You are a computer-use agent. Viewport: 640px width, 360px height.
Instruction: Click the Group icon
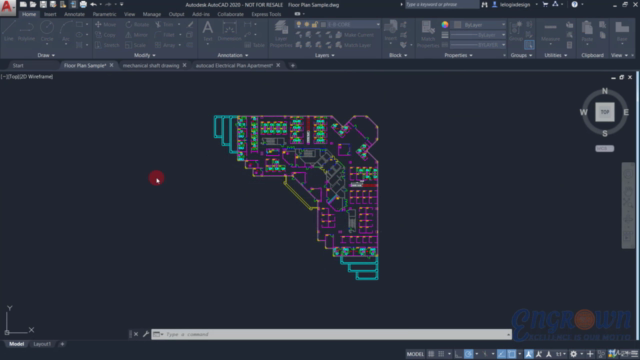[x=516, y=31]
